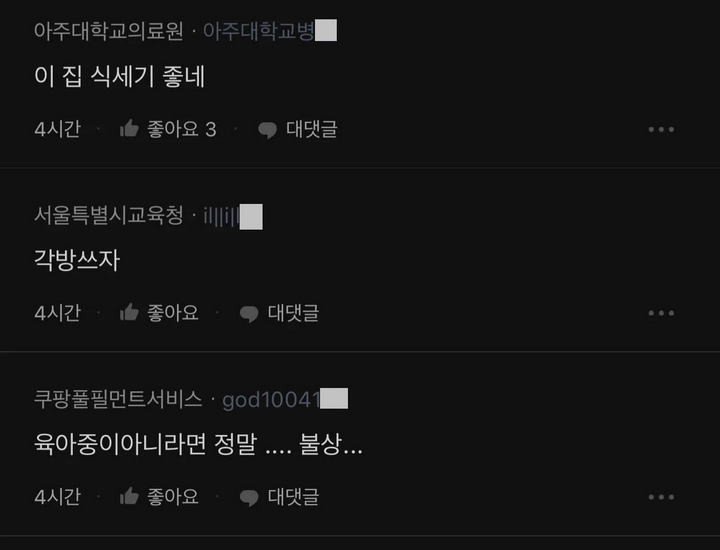Click 대댓글 reply on god10041 comment

pyautogui.click(x=293, y=496)
